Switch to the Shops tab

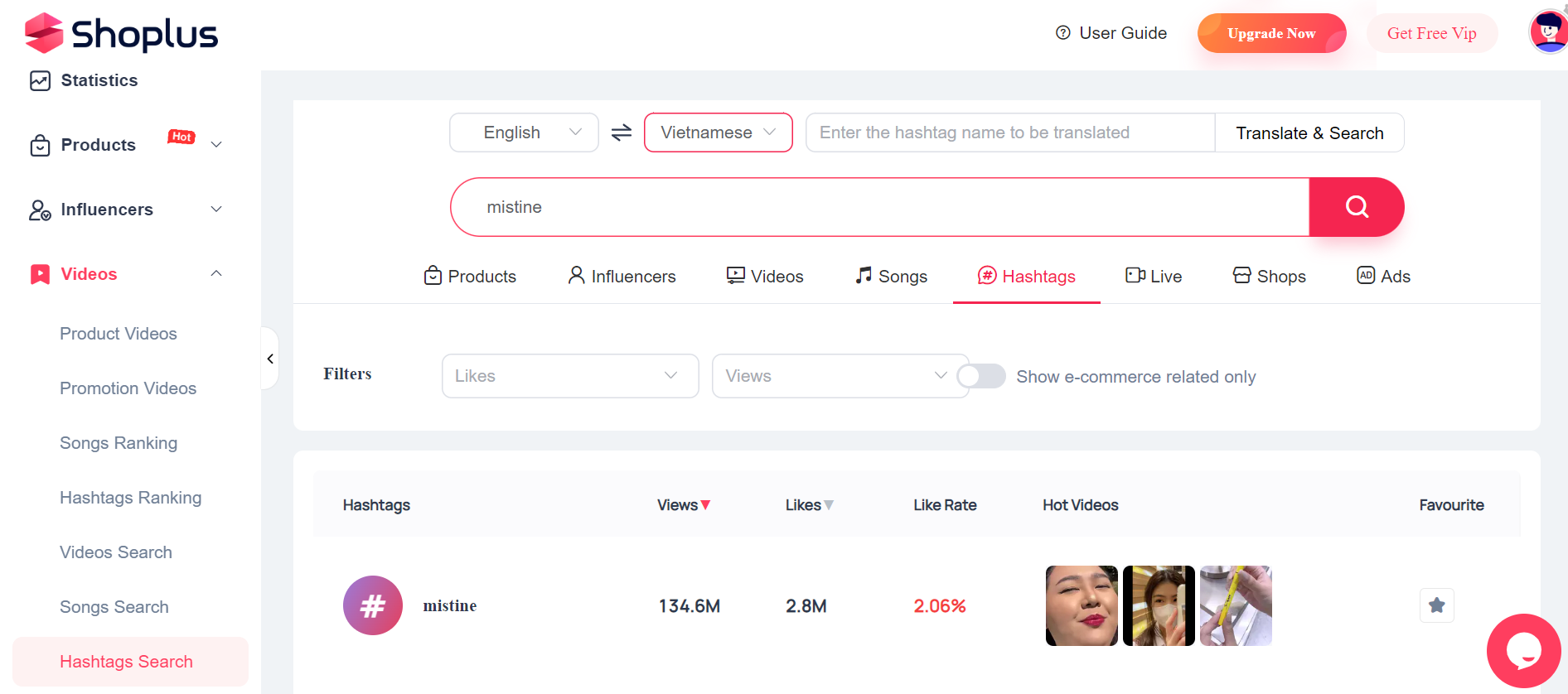pyautogui.click(x=1269, y=277)
